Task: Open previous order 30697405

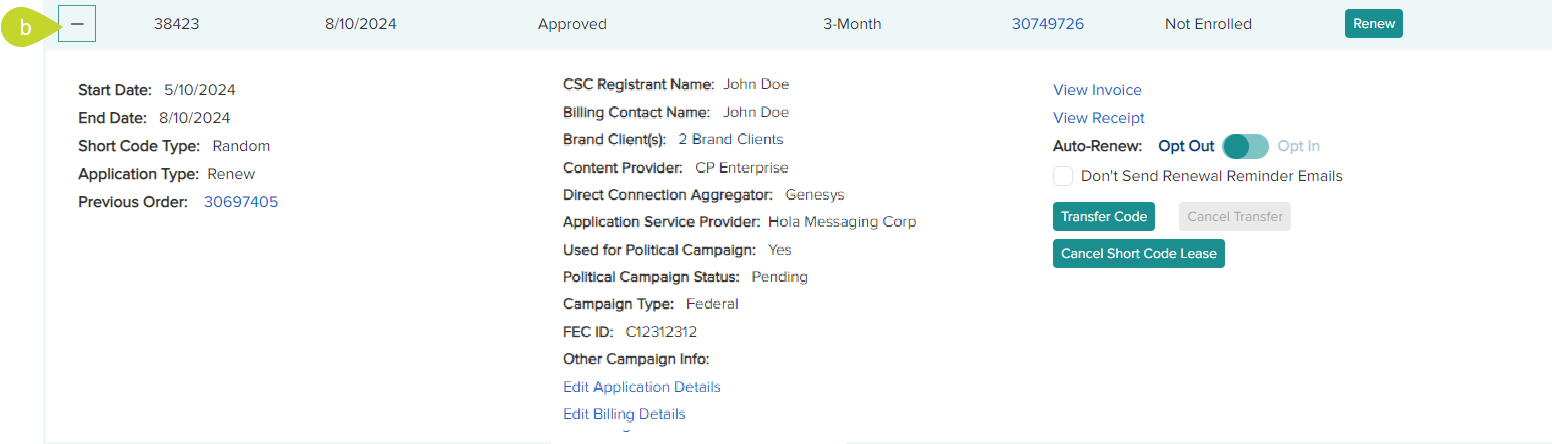Action: pyautogui.click(x=241, y=202)
